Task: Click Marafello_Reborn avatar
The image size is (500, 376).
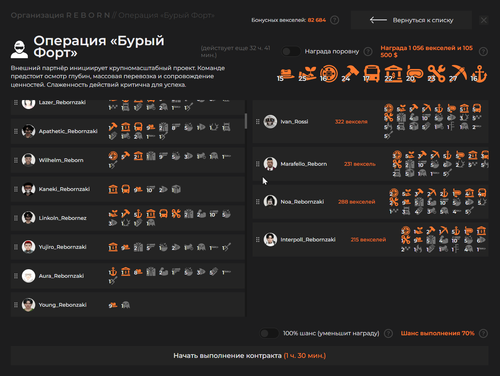Action: [270, 164]
